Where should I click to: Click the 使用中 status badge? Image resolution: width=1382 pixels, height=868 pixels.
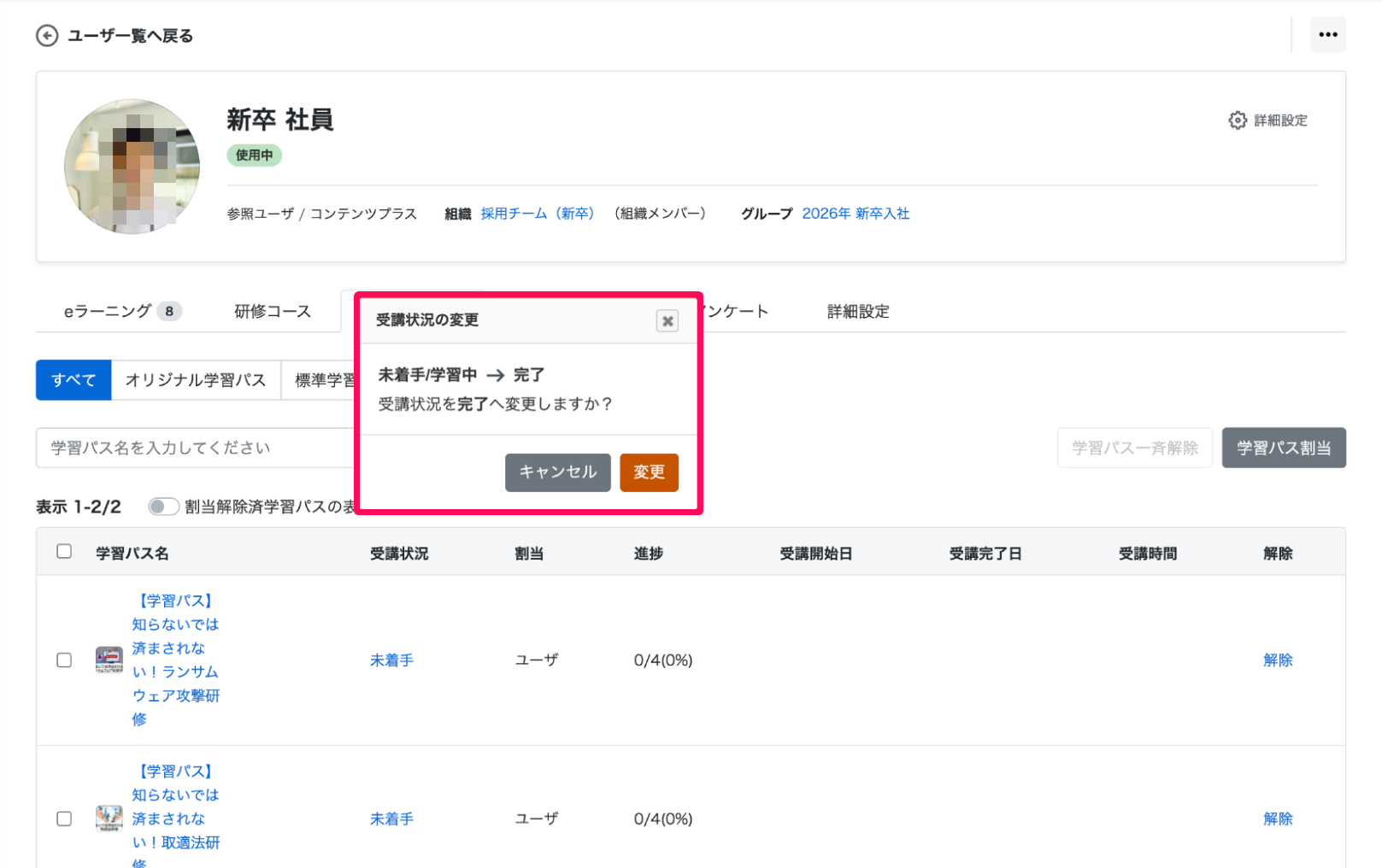tap(255, 155)
